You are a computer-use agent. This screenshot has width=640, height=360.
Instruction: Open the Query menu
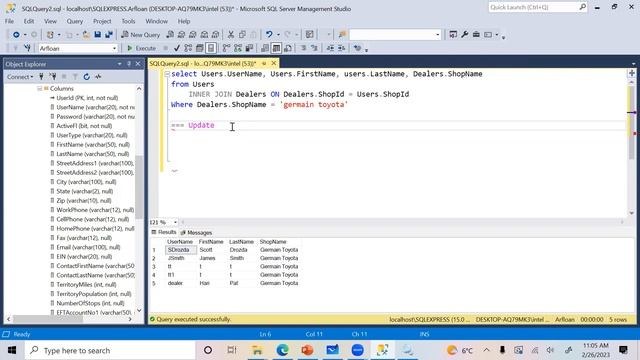click(75, 21)
